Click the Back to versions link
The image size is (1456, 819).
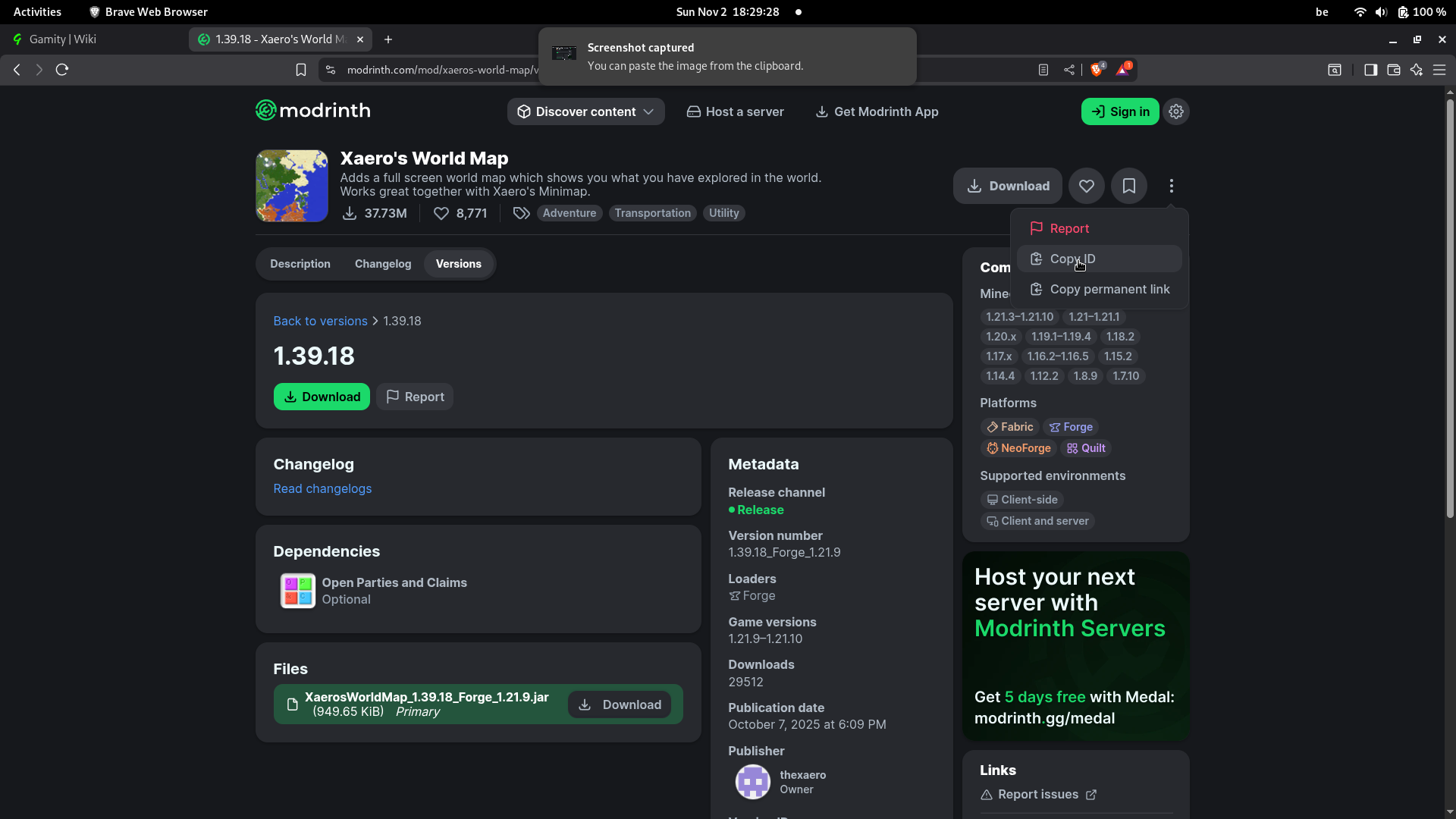pos(320,321)
